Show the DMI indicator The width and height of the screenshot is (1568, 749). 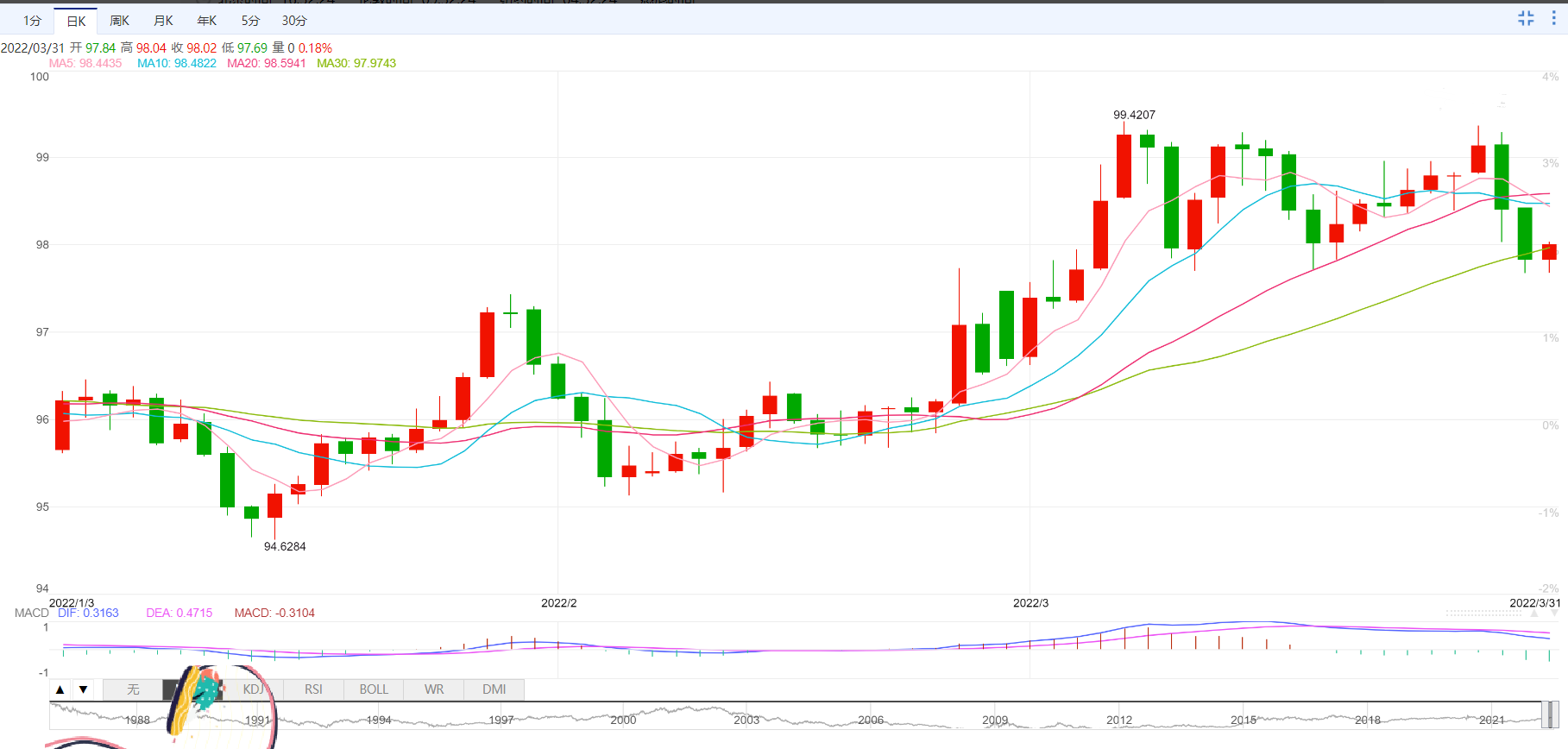(x=494, y=689)
